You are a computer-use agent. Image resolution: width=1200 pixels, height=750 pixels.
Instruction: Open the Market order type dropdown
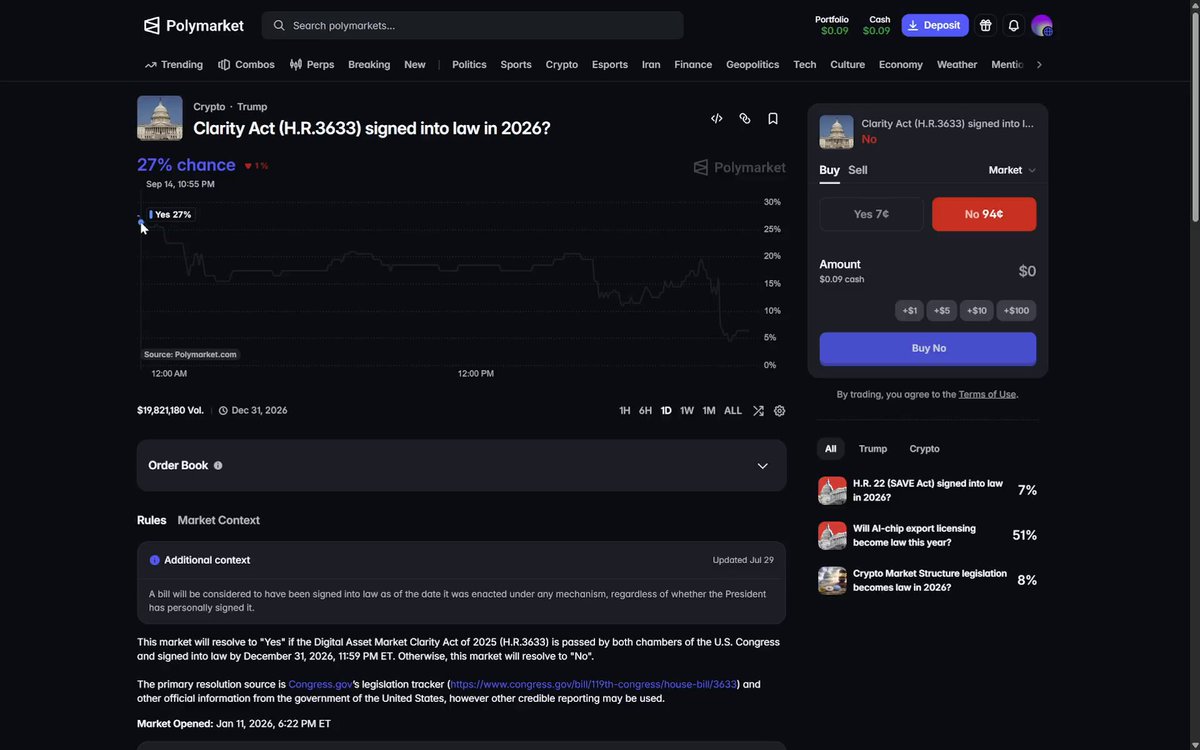click(x=1012, y=170)
